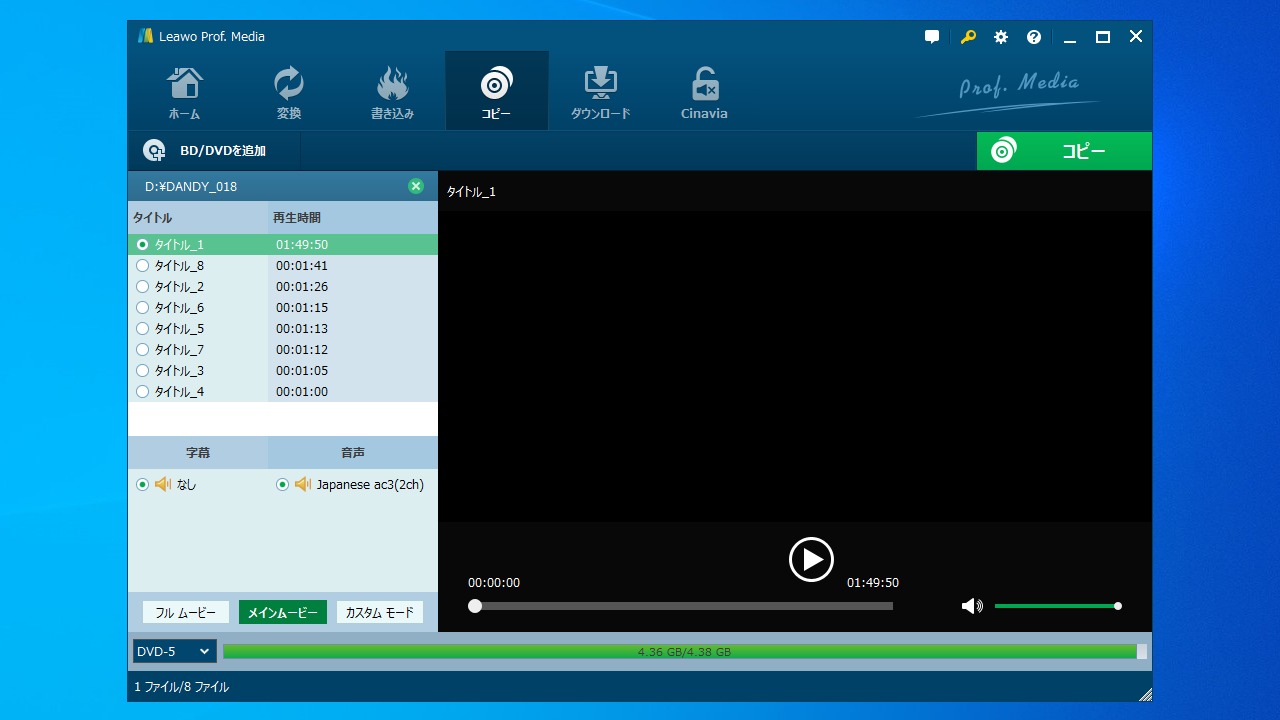Adjust the green volume slider
1280x720 pixels.
pyautogui.click(x=1058, y=606)
